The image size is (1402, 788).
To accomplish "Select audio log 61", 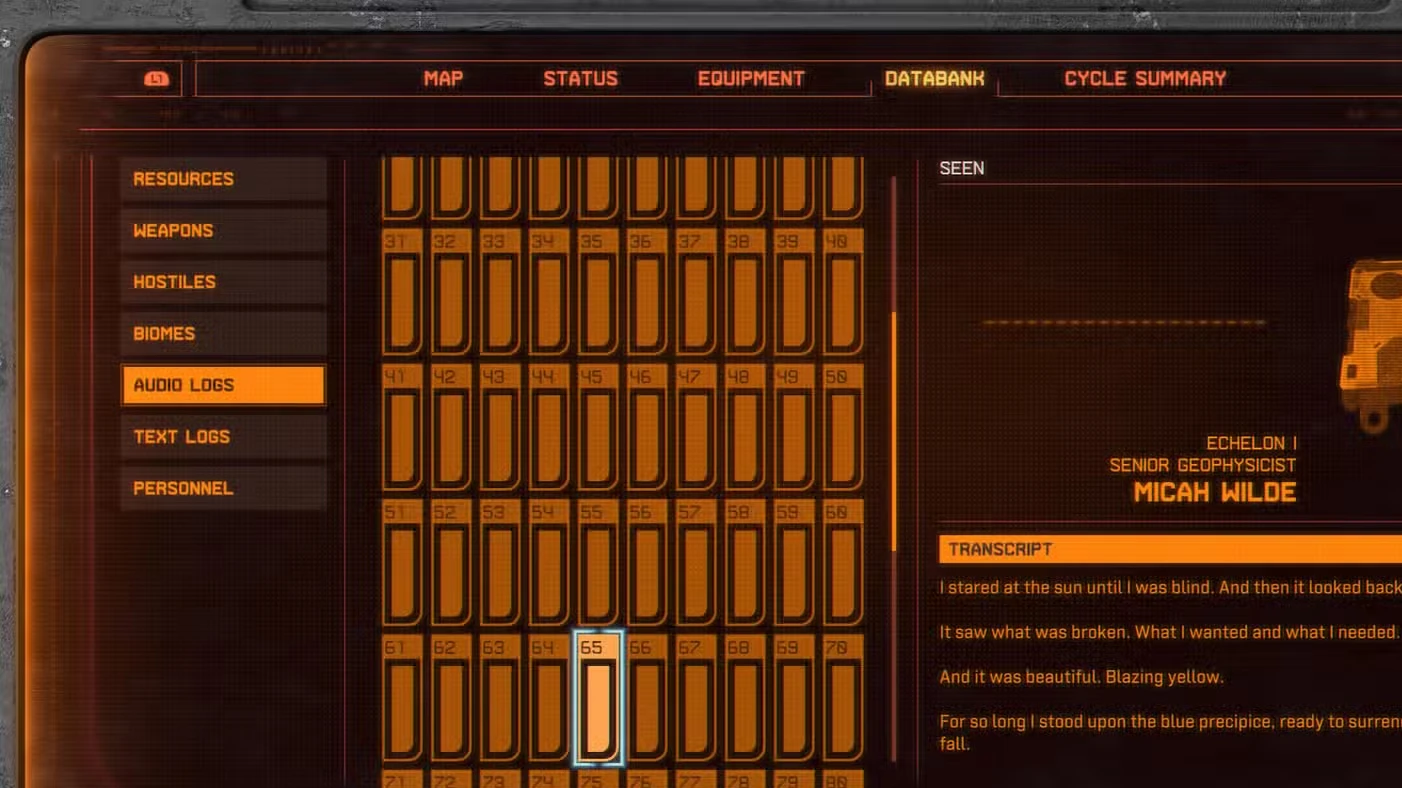I will [x=401, y=697].
